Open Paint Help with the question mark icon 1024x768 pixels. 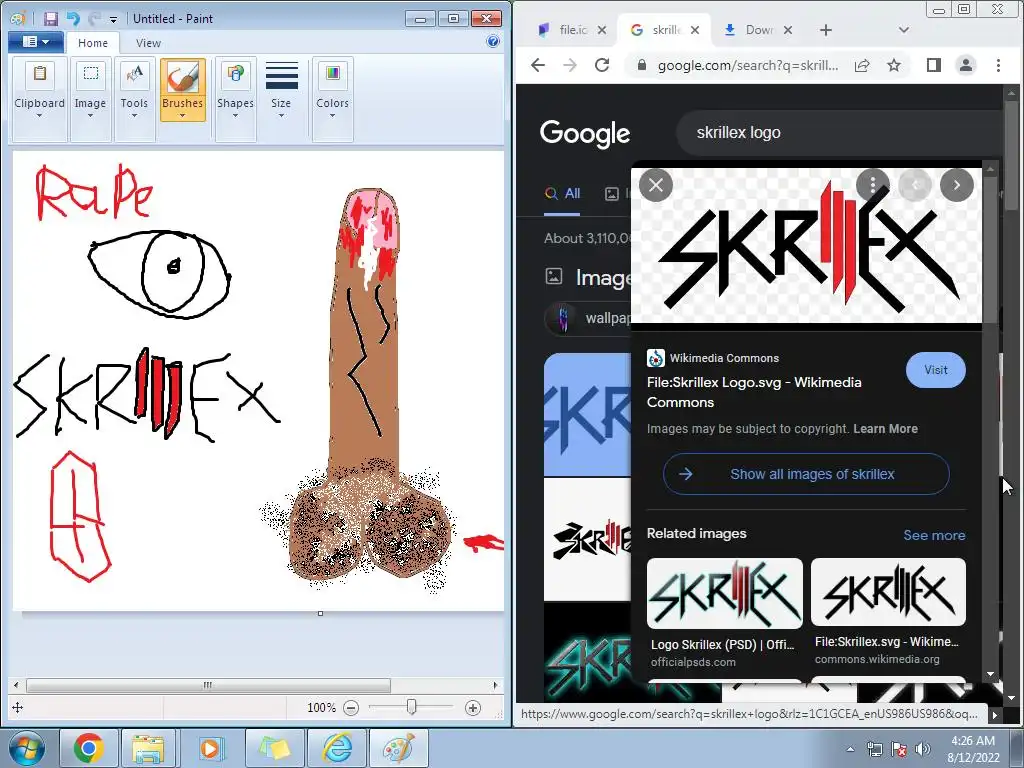(493, 41)
